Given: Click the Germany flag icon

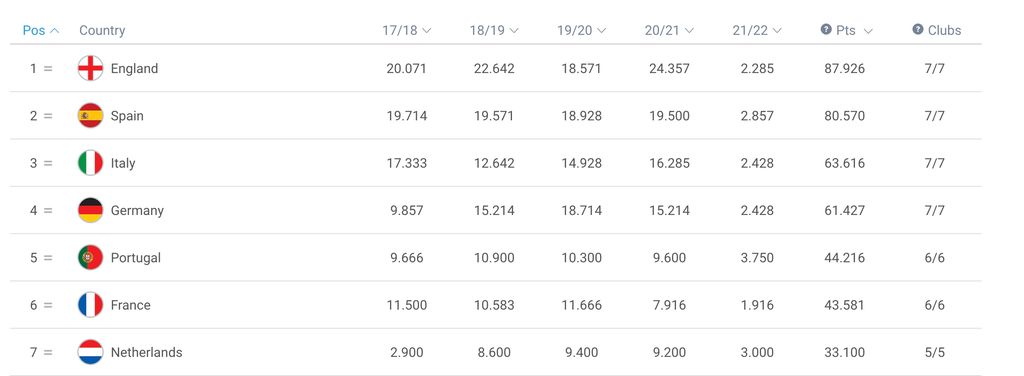Looking at the screenshot, I should coord(90,210).
